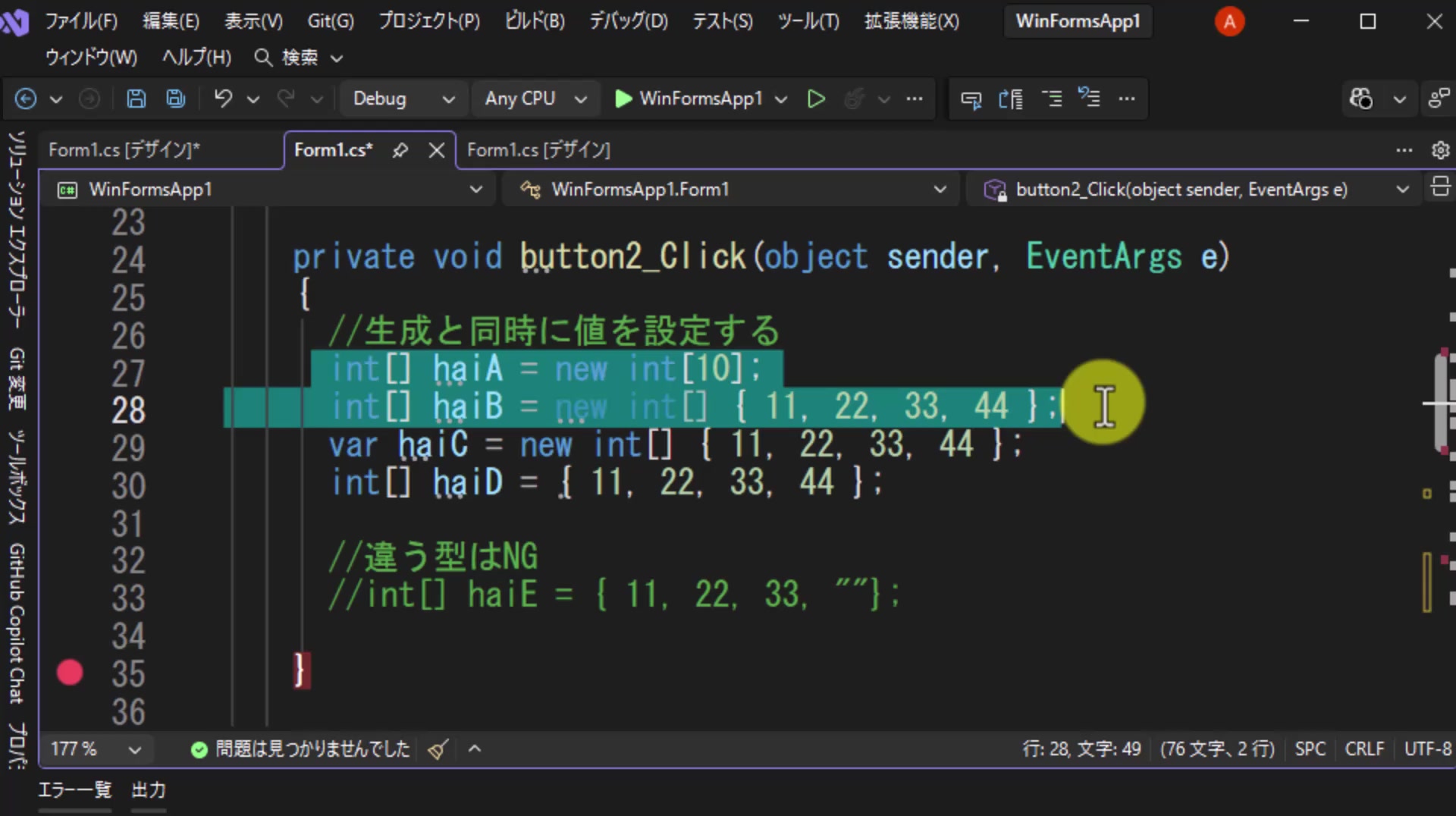Click 問題は見つかりませんでした status text
The width and height of the screenshot is (1456, 816).
pos(312,749)
